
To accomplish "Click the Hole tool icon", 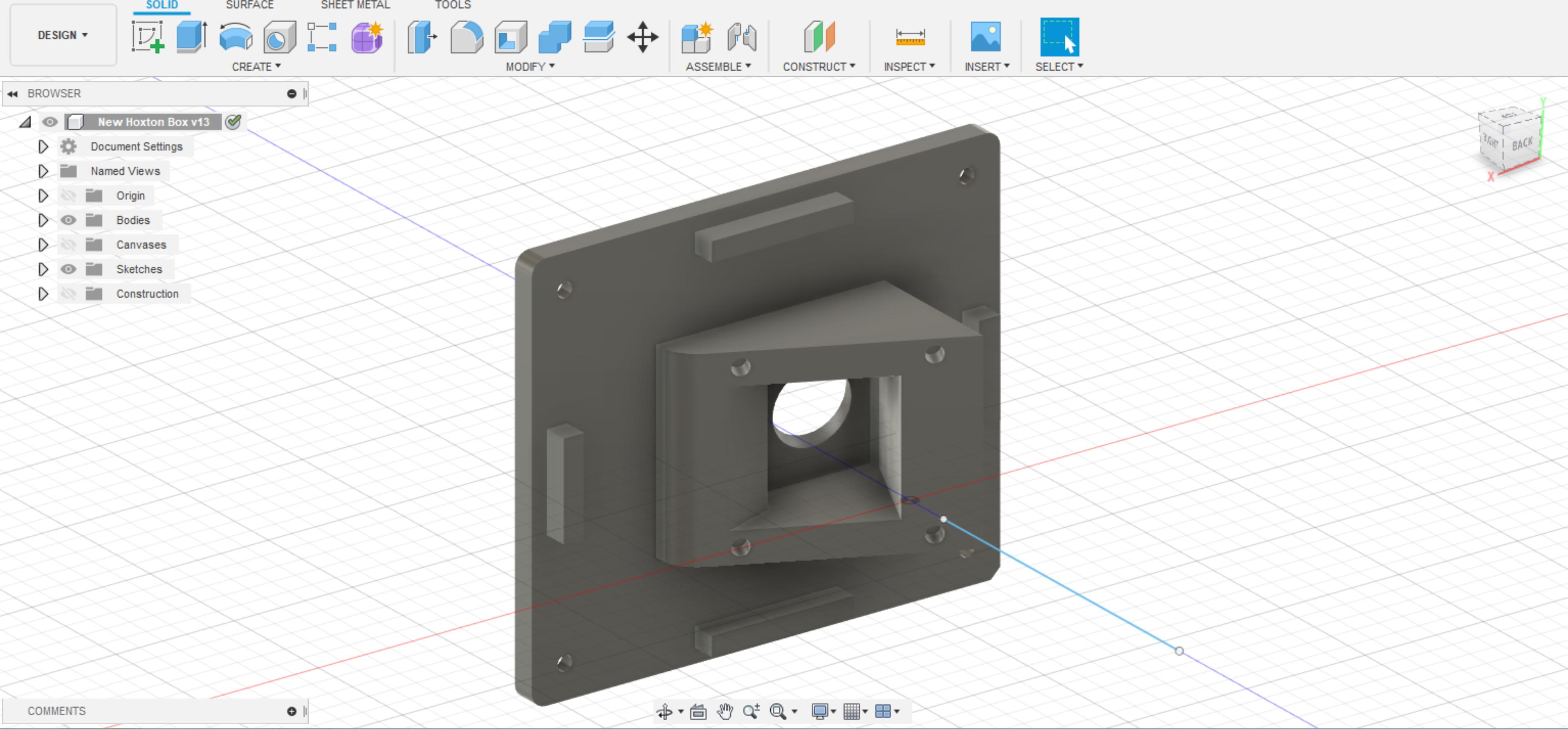I will (279, 37).
